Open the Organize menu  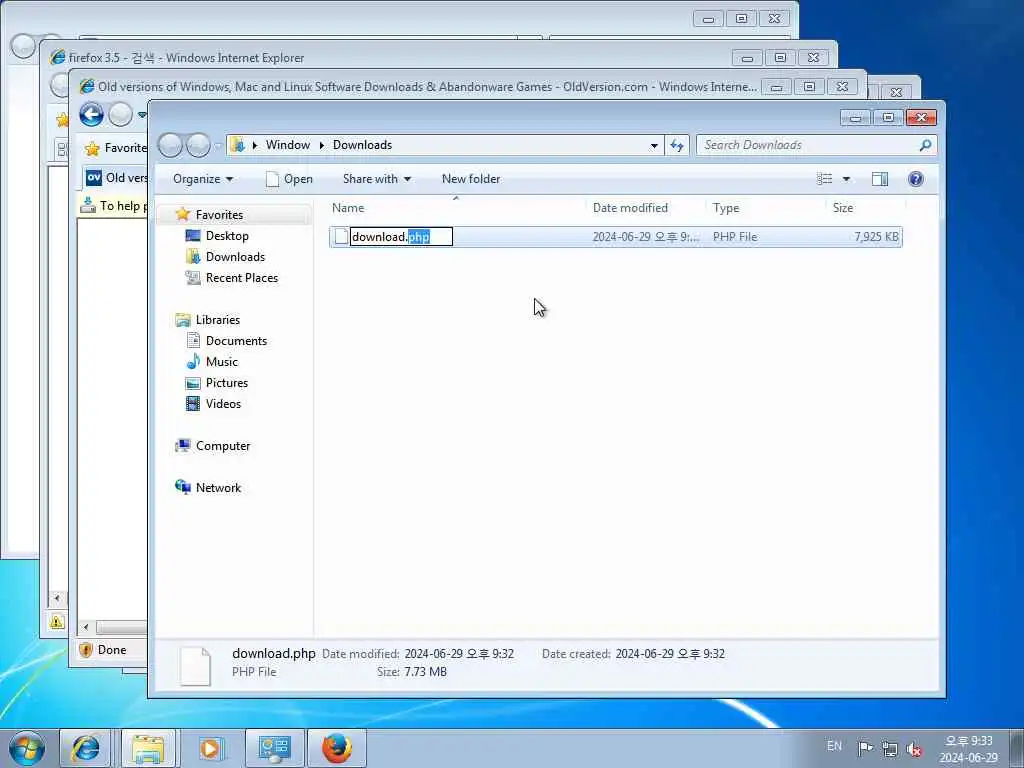pyautogui.click(x=202, y=179)
